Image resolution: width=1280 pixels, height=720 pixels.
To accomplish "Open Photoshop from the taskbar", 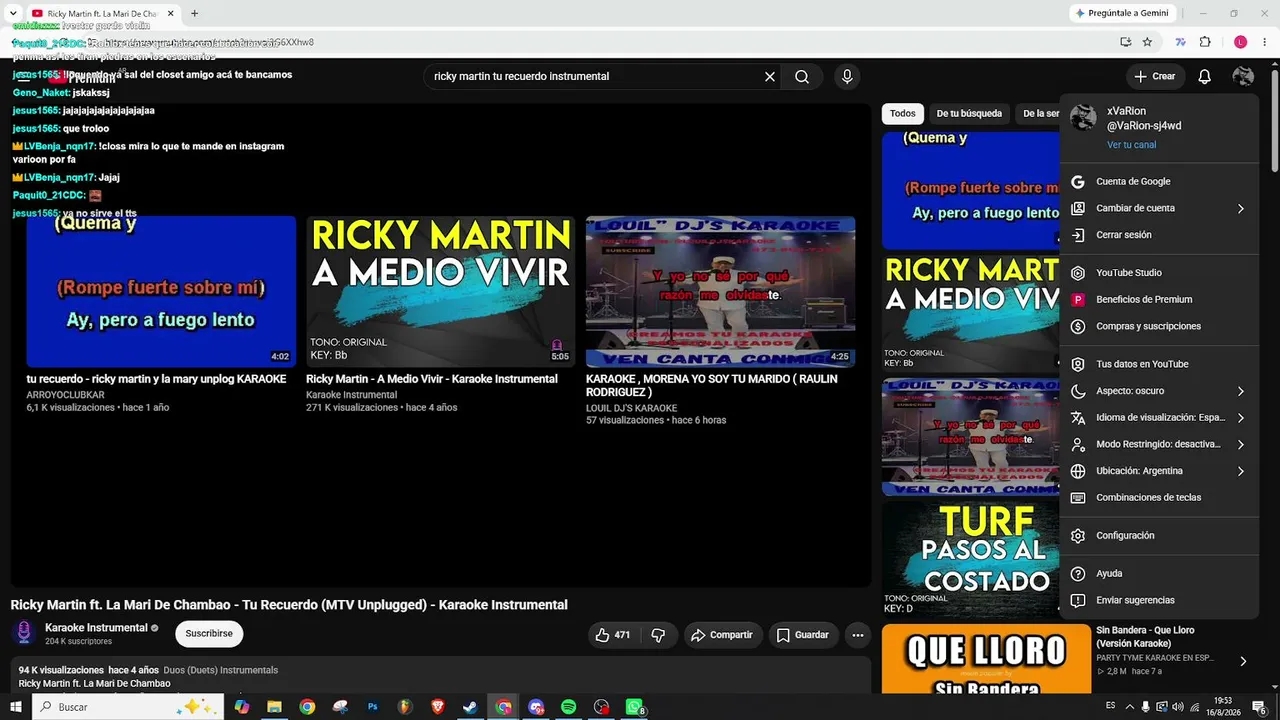I will 372,707.
